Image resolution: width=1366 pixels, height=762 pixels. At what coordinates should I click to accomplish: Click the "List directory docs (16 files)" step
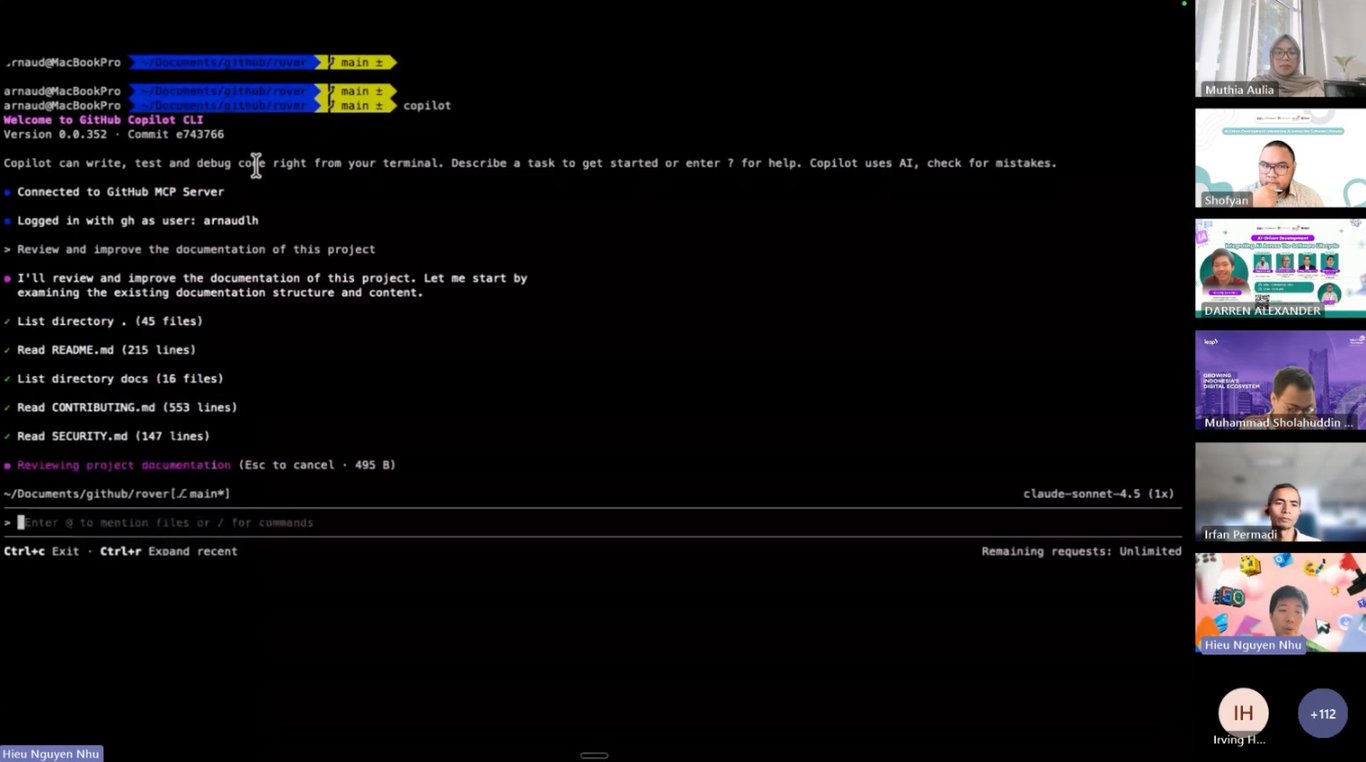coord(120,379)
